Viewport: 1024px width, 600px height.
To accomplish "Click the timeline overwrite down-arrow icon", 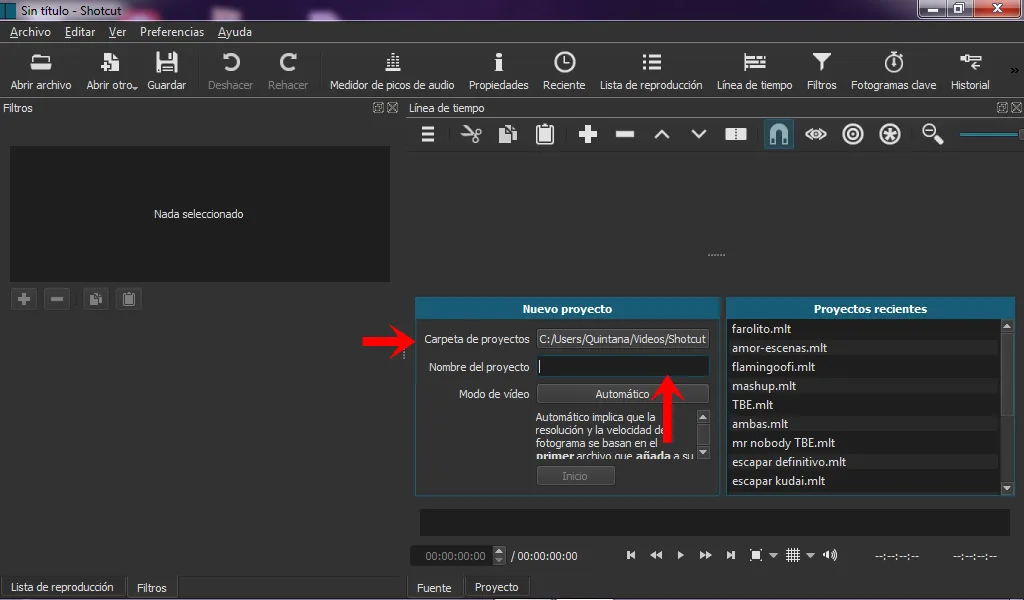I will [699, 134].
